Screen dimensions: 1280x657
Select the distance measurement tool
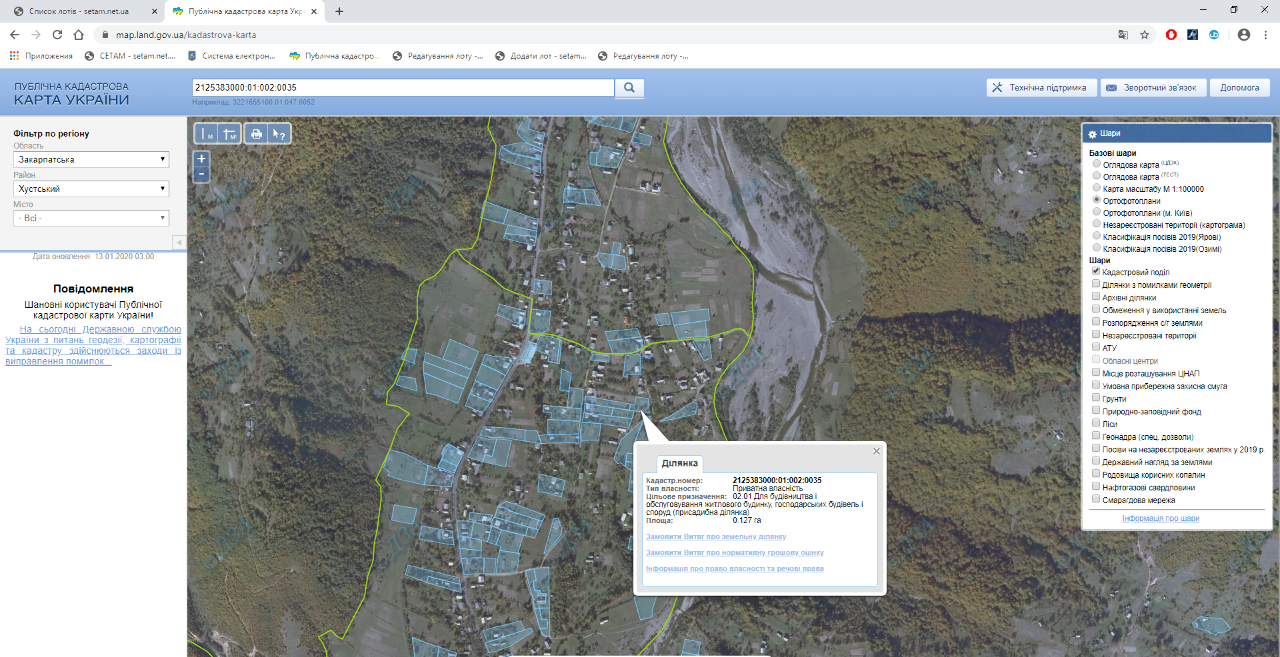[207, 134]
